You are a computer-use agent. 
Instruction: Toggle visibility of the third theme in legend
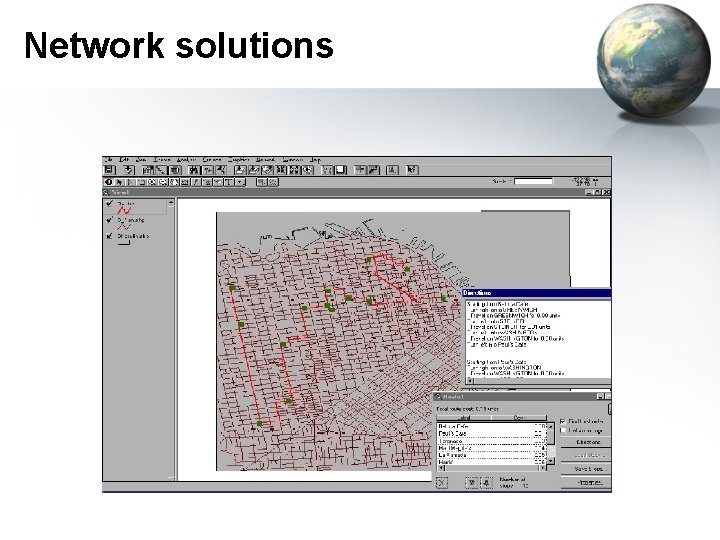click(109, 236)
